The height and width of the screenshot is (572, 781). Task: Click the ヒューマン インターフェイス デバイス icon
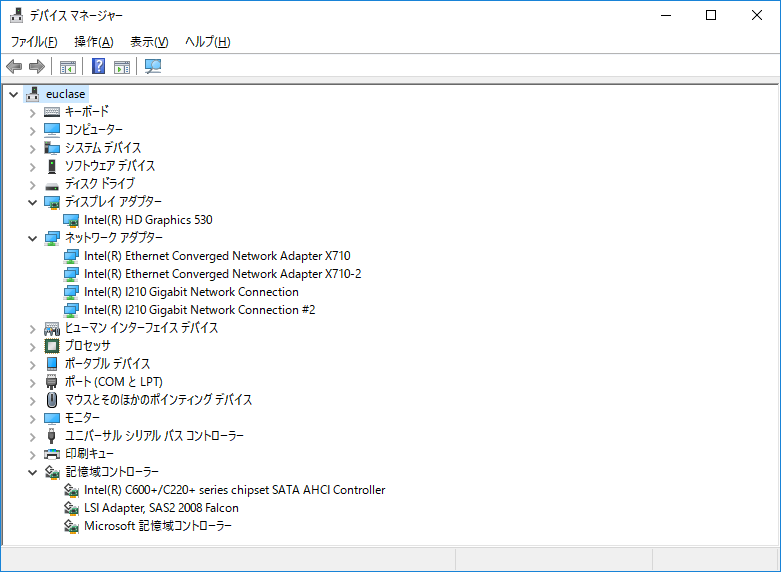click(x=52, y=328)
